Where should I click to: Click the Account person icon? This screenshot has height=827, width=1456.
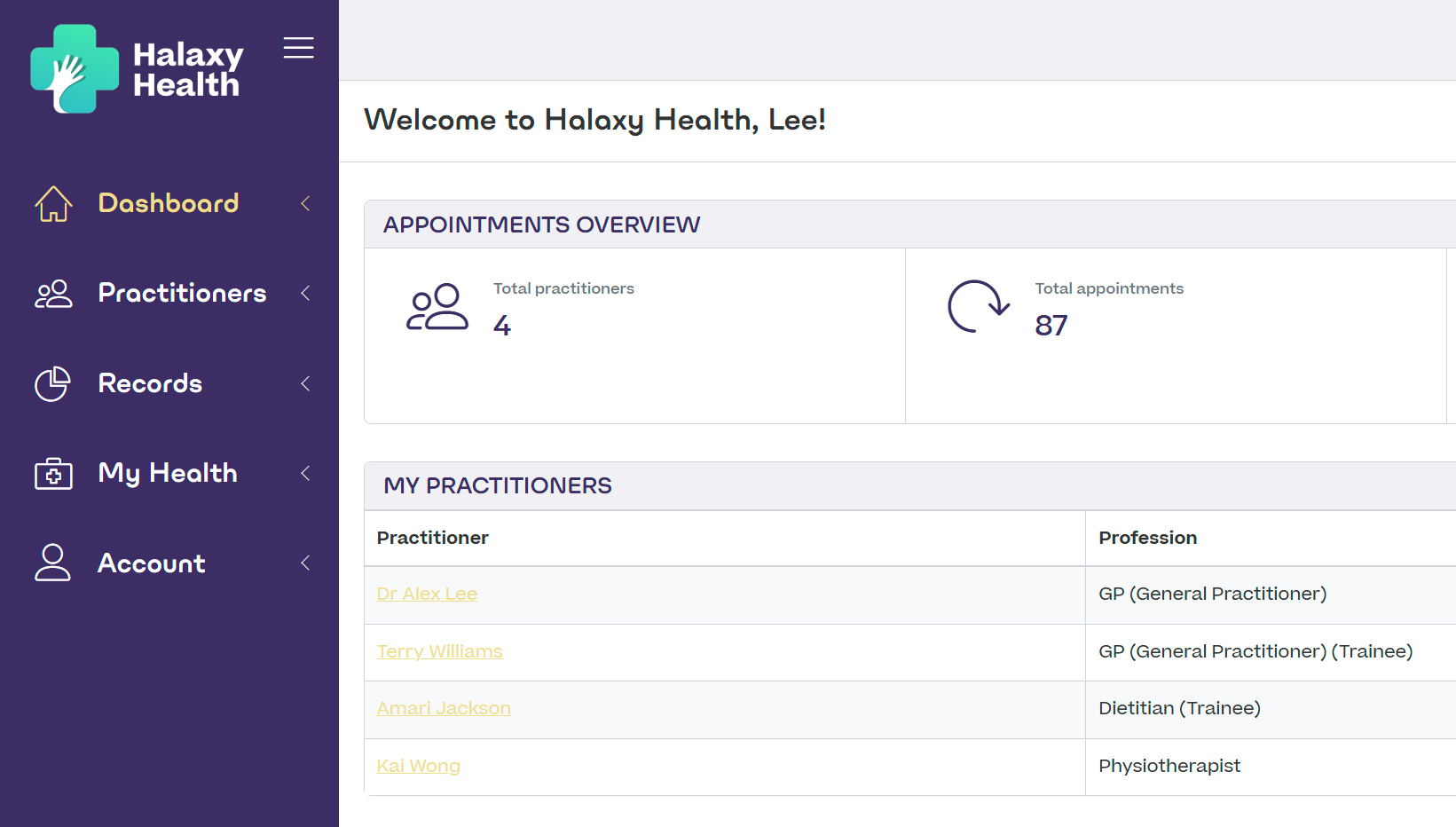(x=52, y=563)
